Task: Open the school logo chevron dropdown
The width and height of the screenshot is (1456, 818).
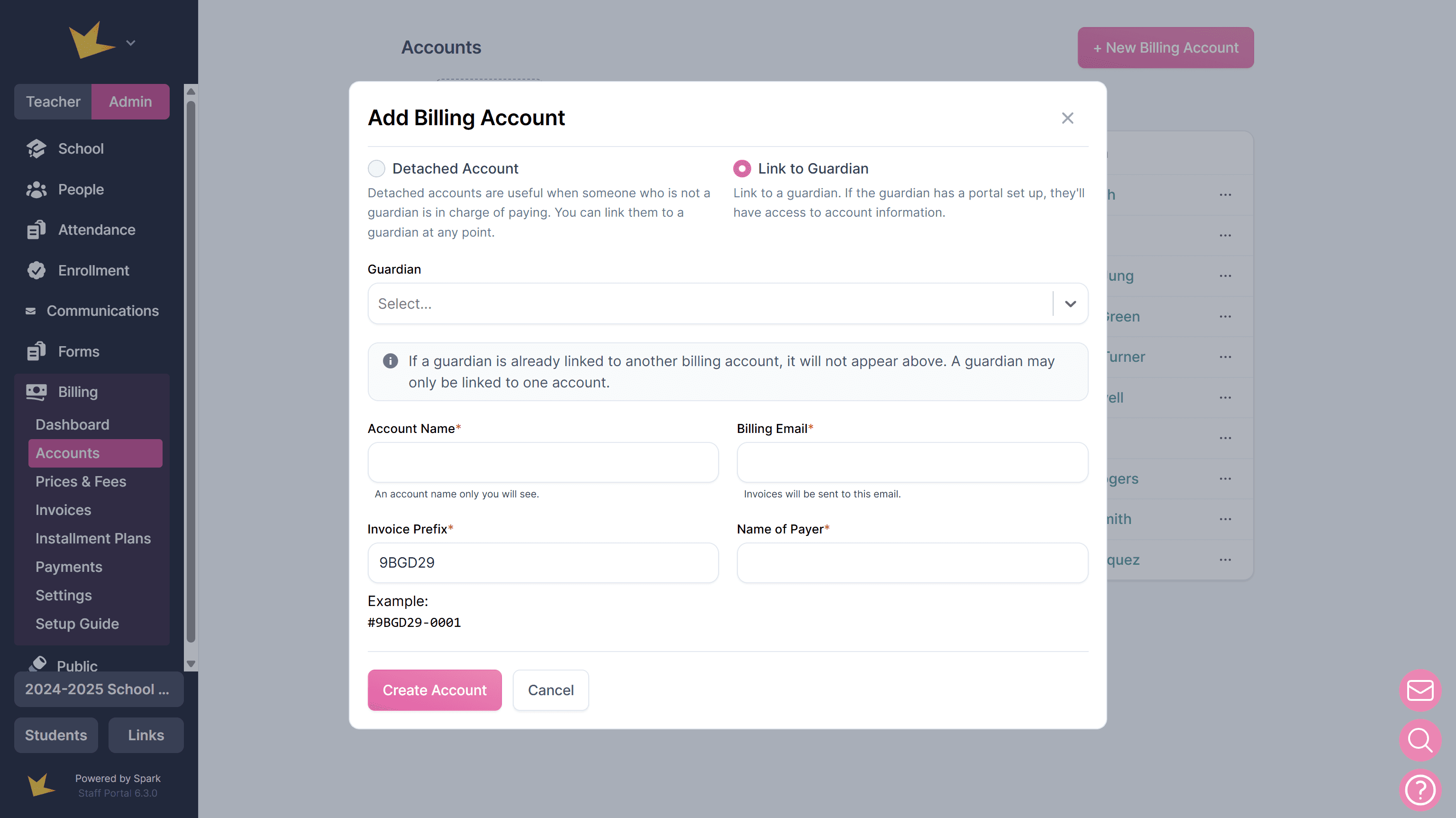Action: tap(130, 43)
